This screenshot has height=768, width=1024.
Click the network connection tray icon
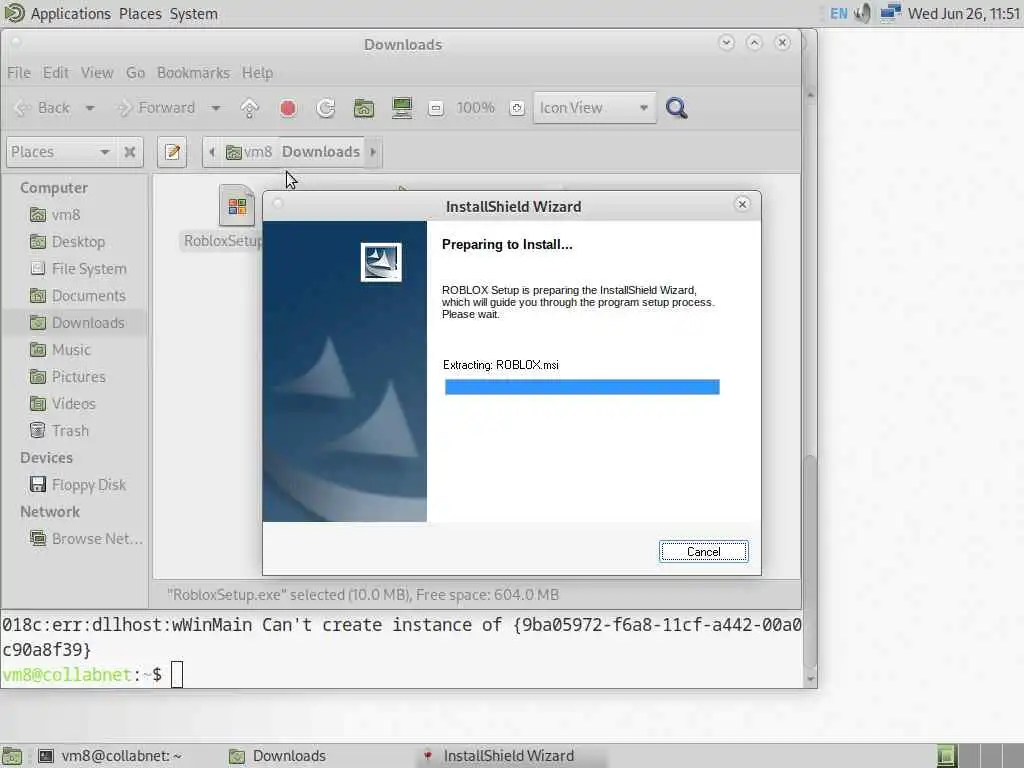890,13
